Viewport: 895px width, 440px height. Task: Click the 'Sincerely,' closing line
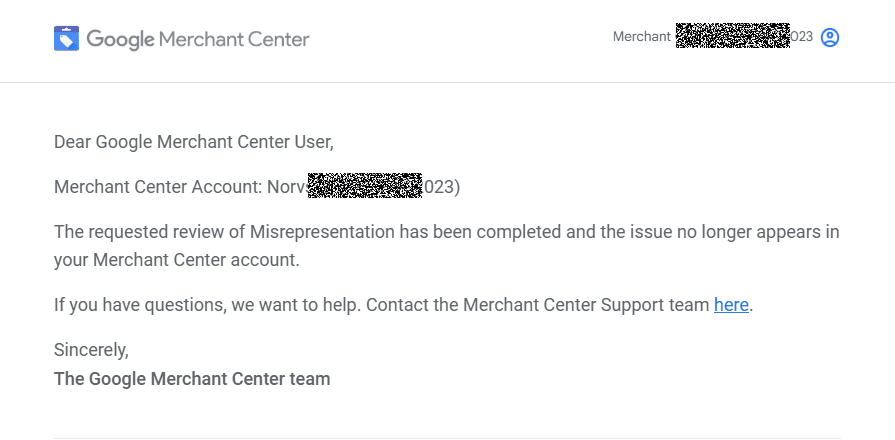pyautogui.click(x=91, y=350)
